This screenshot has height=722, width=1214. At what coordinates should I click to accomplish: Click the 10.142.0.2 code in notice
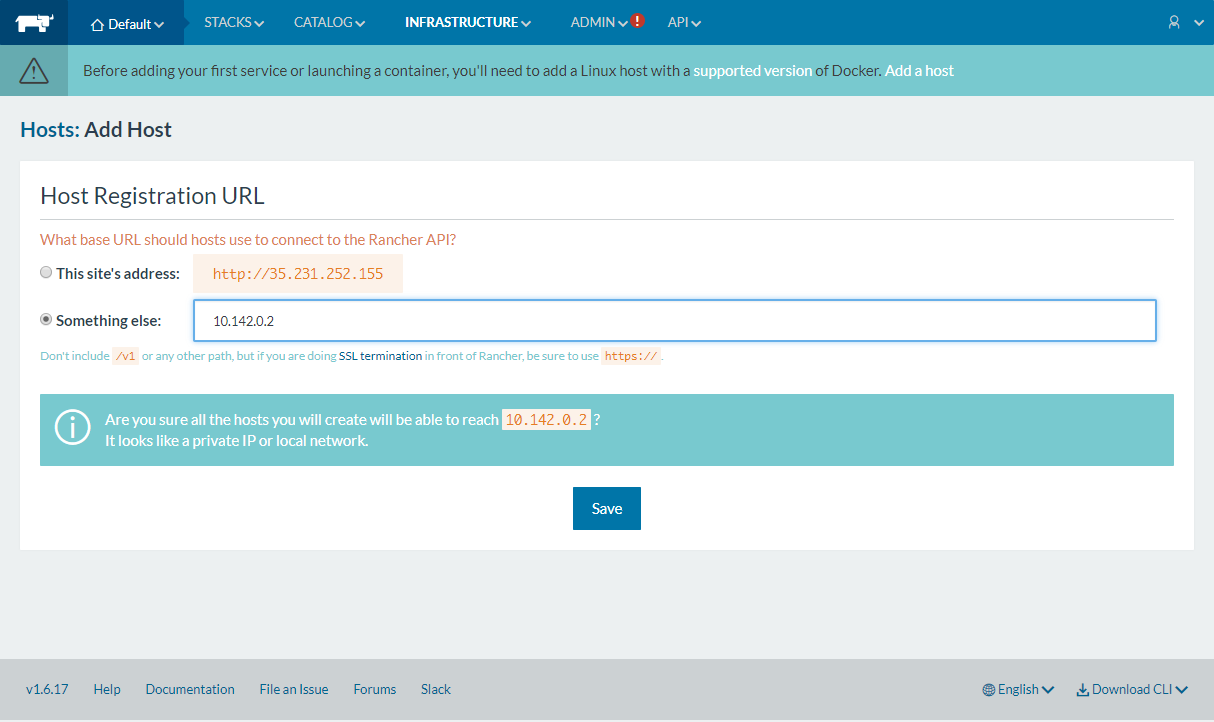click(x=546, y=420)
